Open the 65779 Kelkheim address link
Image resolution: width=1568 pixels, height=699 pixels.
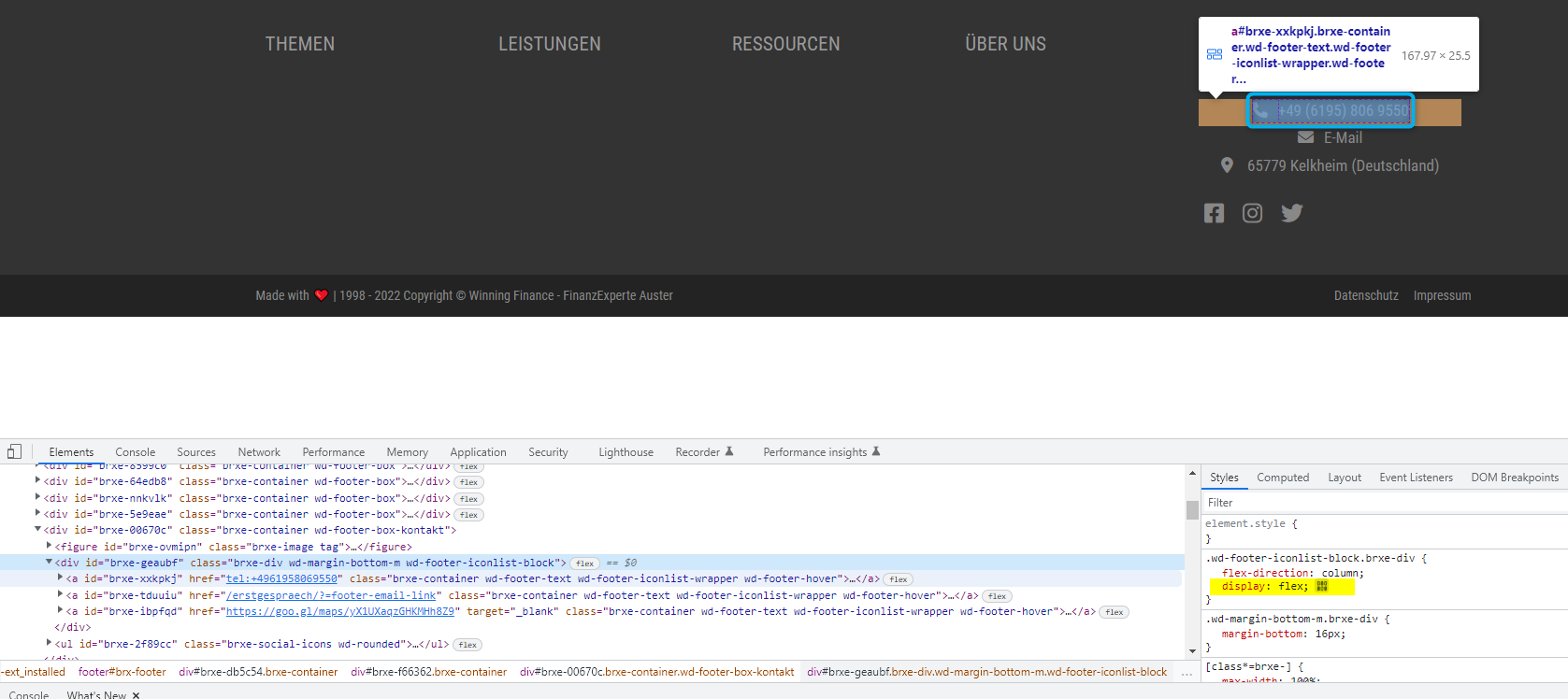click(1343, 165)
